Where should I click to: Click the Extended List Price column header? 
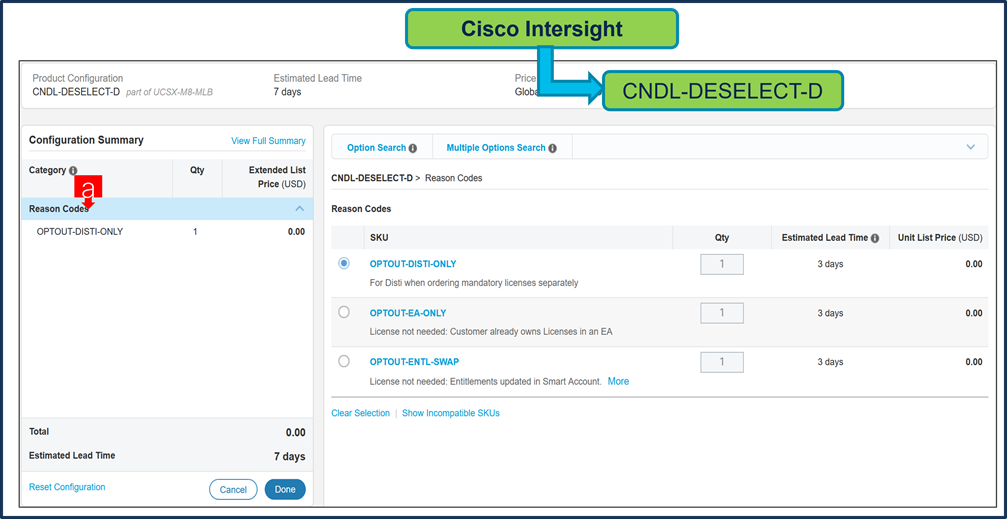pos(277,177)
